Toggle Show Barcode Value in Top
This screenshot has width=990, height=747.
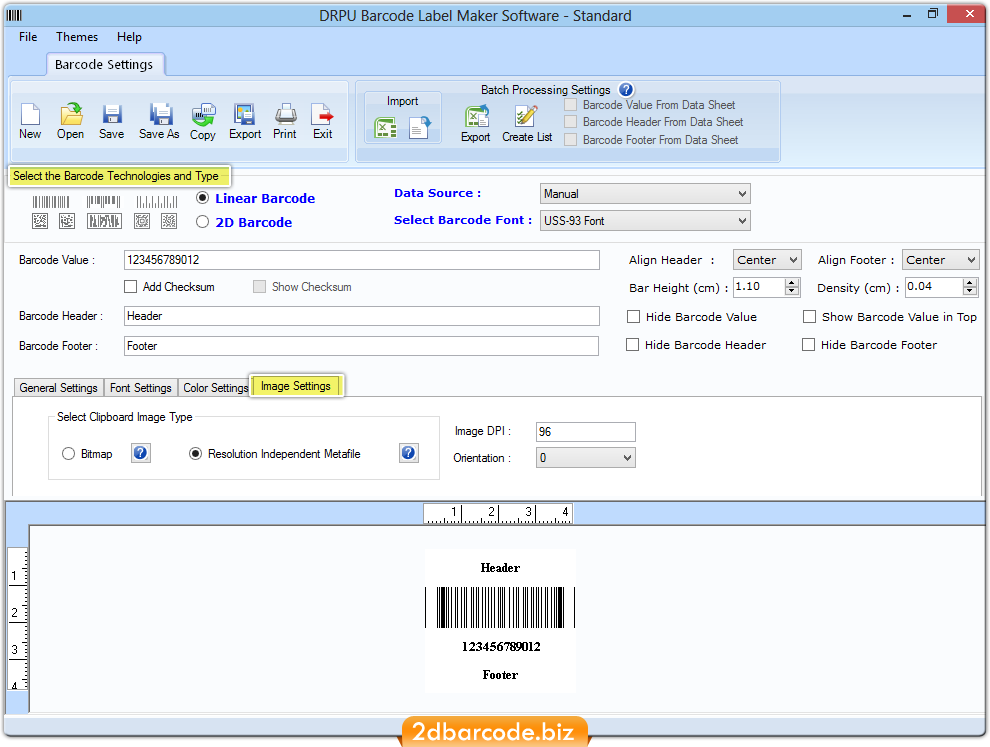pyautogui.click(x=809, y=316)
